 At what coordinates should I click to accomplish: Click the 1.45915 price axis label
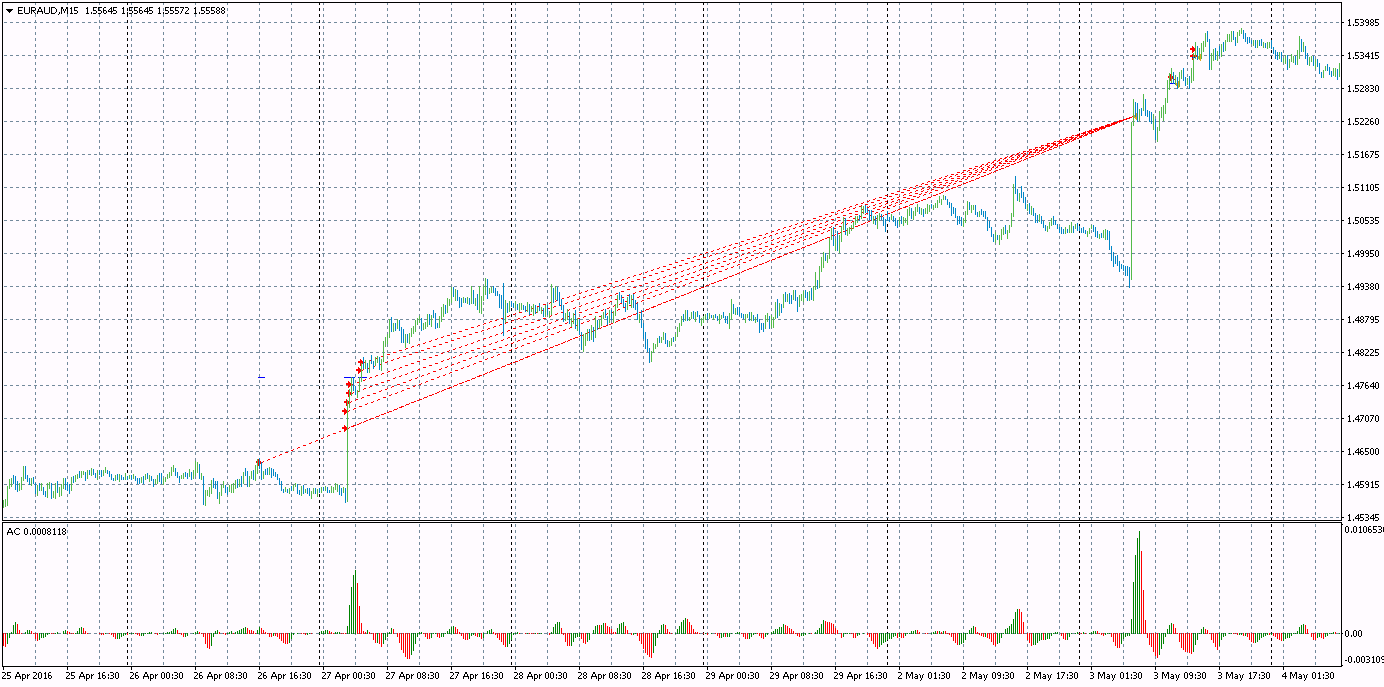point(1363,485)
